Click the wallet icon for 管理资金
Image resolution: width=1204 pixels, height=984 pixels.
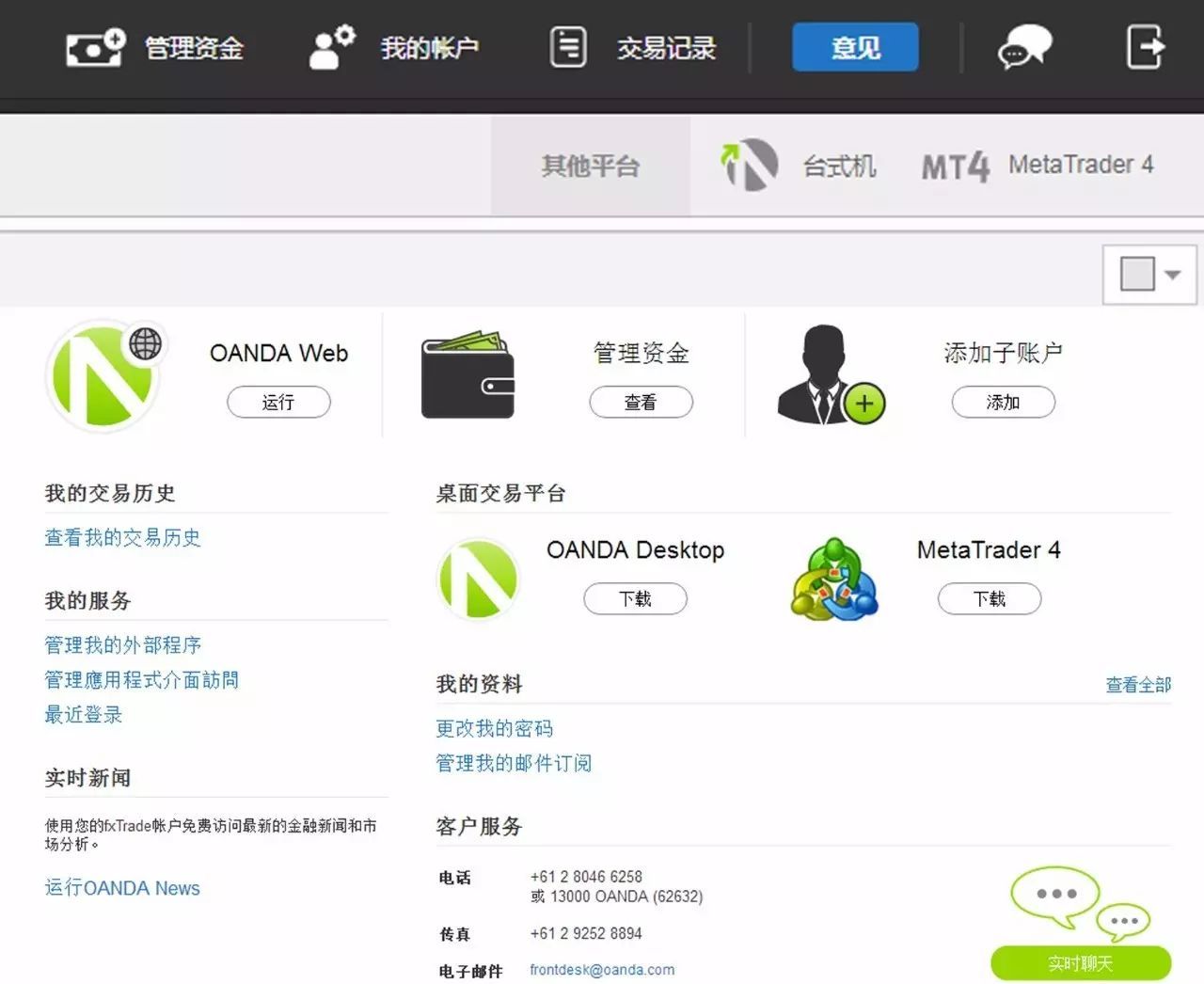tap(467, 374)
